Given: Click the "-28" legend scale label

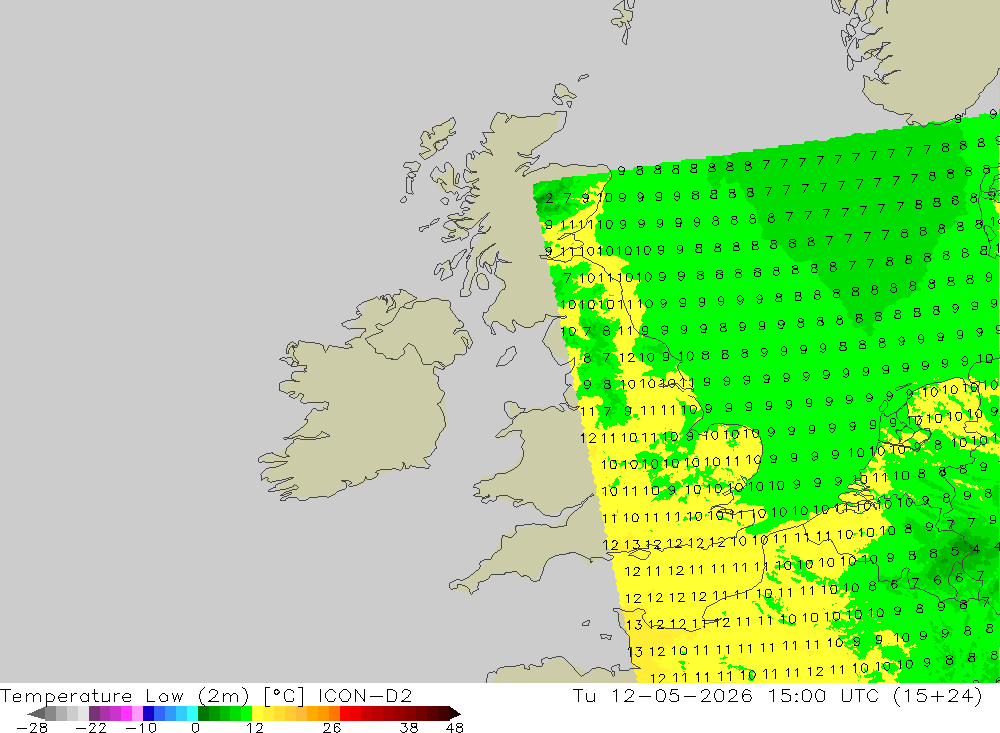Looking at the screenshot, I should coord(32,728).
